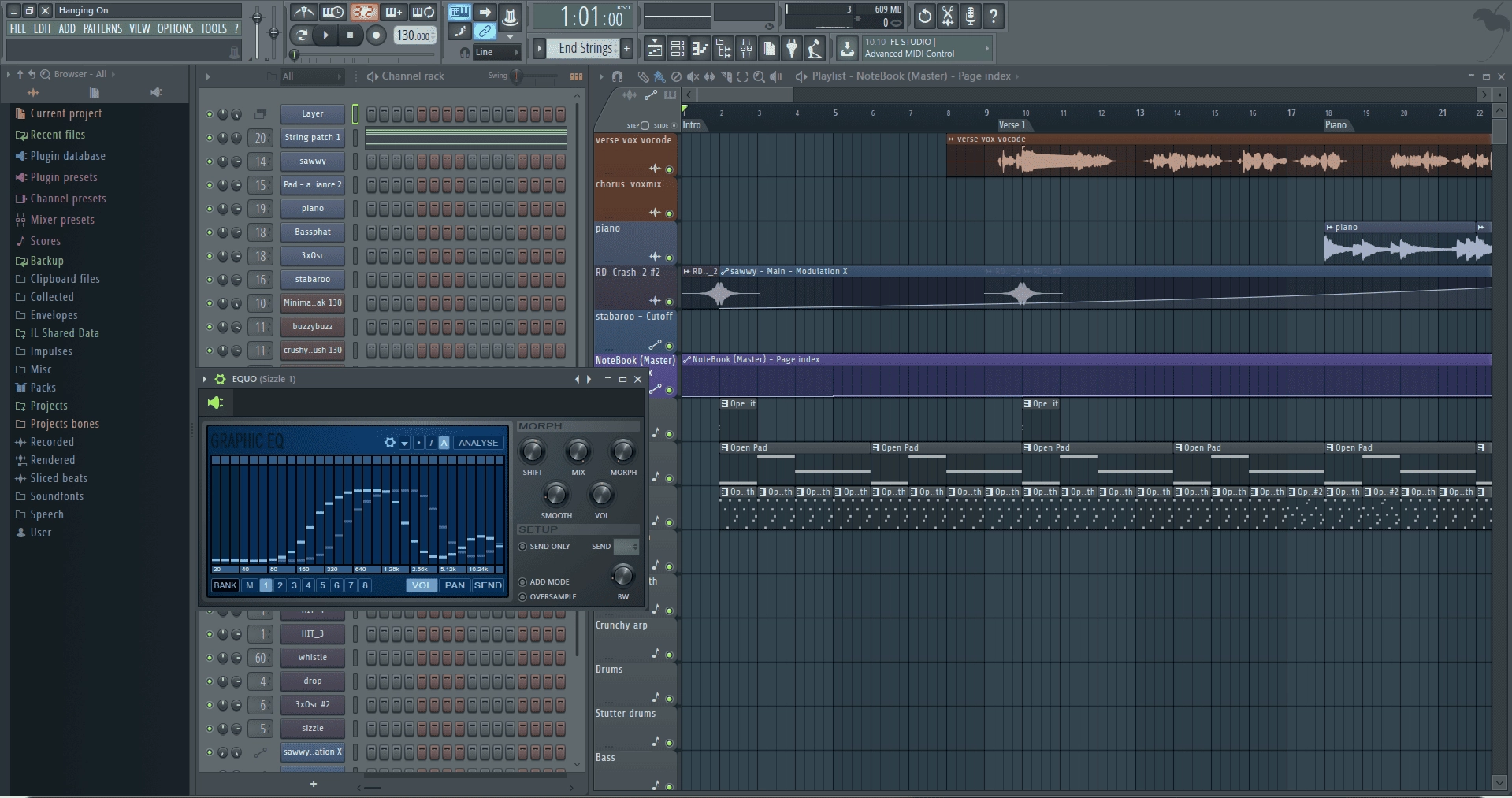Open the Line snap dropdown

click(x=497, y=52)
